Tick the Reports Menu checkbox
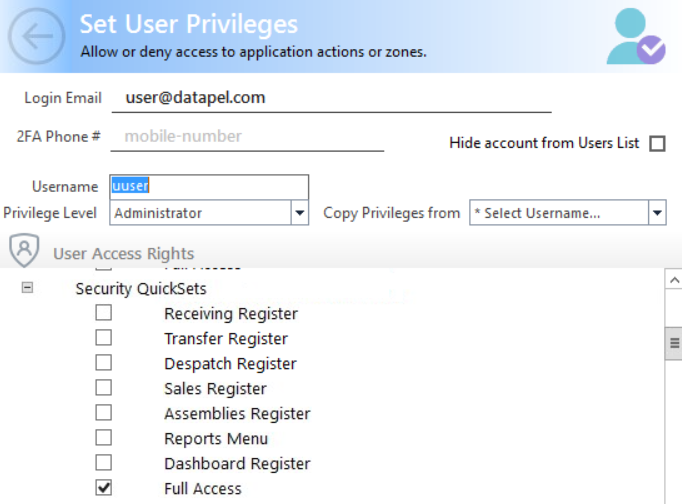The width and height of the screenshot is (682, 504). 104,437
